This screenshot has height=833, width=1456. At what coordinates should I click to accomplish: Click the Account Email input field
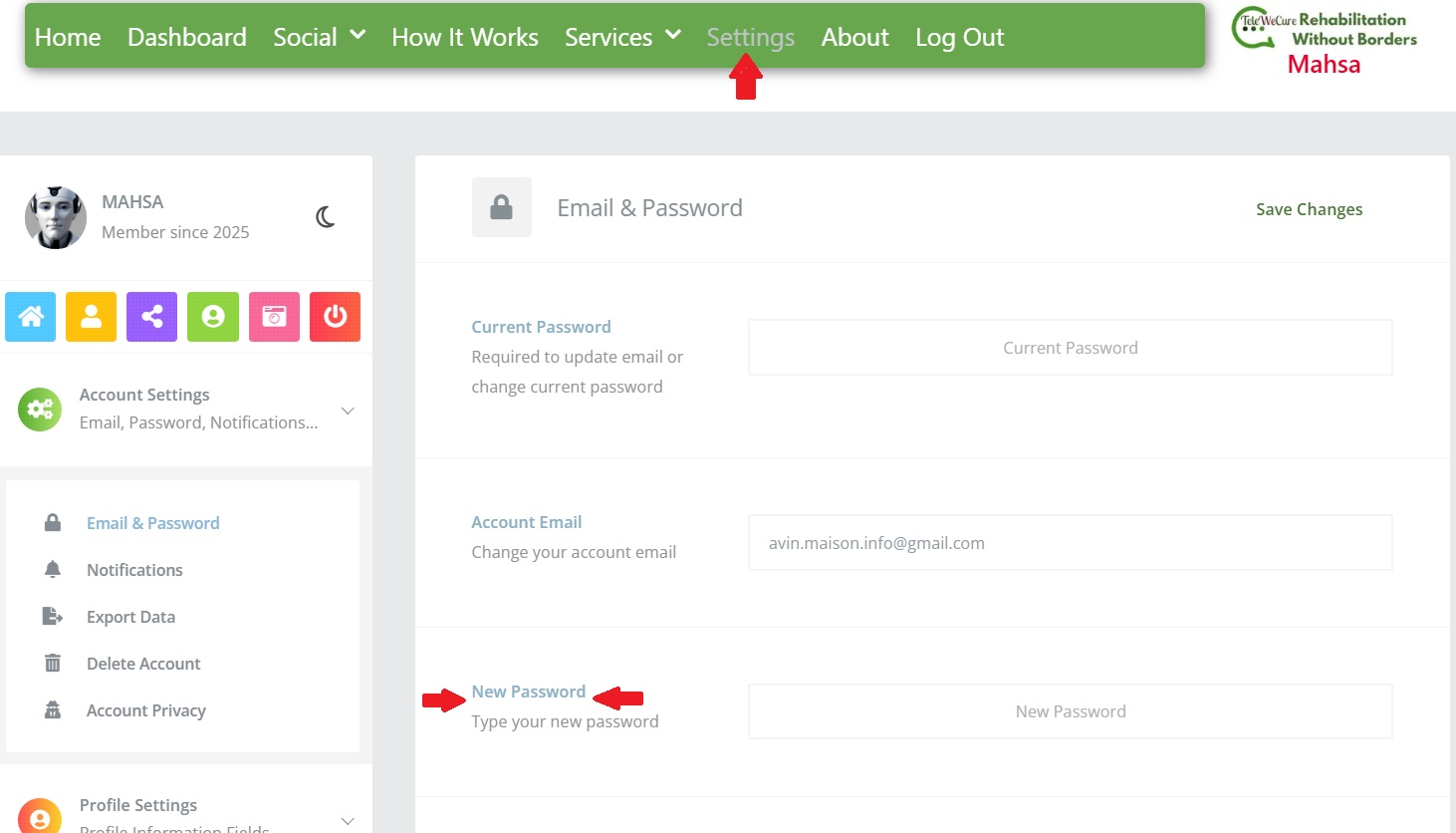1071,543
